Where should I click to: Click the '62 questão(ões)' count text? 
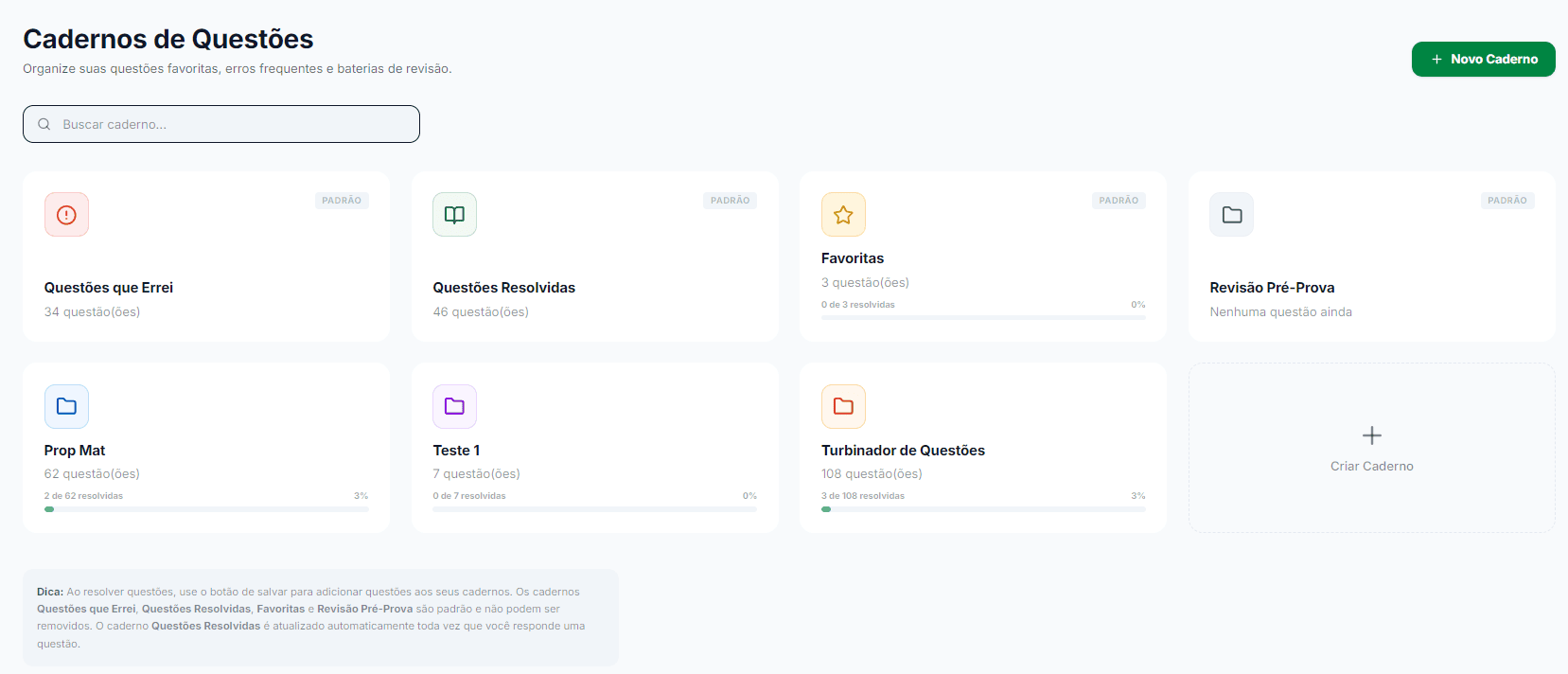(x=92, y=474)
